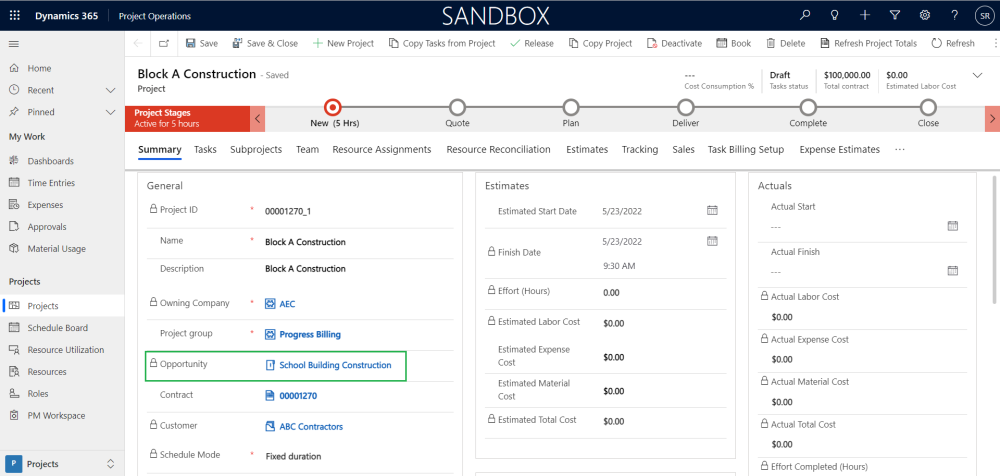Viewport: 1000px width, 476px height.
Task: Switch to the Estimates tab
Action: pyautogui.click(x=587, y=150)
